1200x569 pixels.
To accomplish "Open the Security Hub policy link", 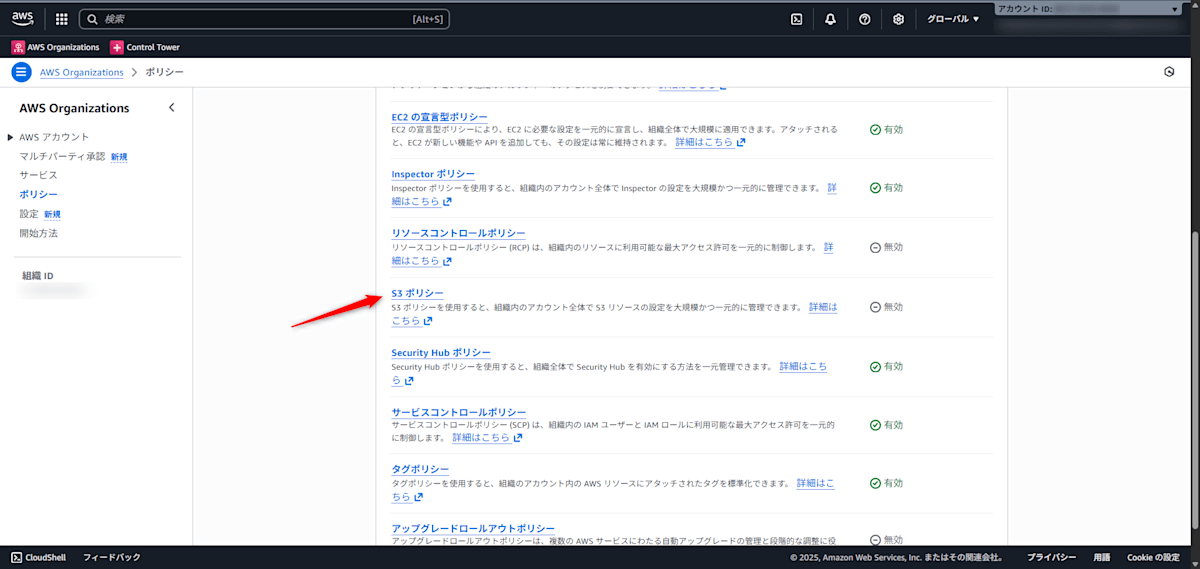I will [441, 353].
